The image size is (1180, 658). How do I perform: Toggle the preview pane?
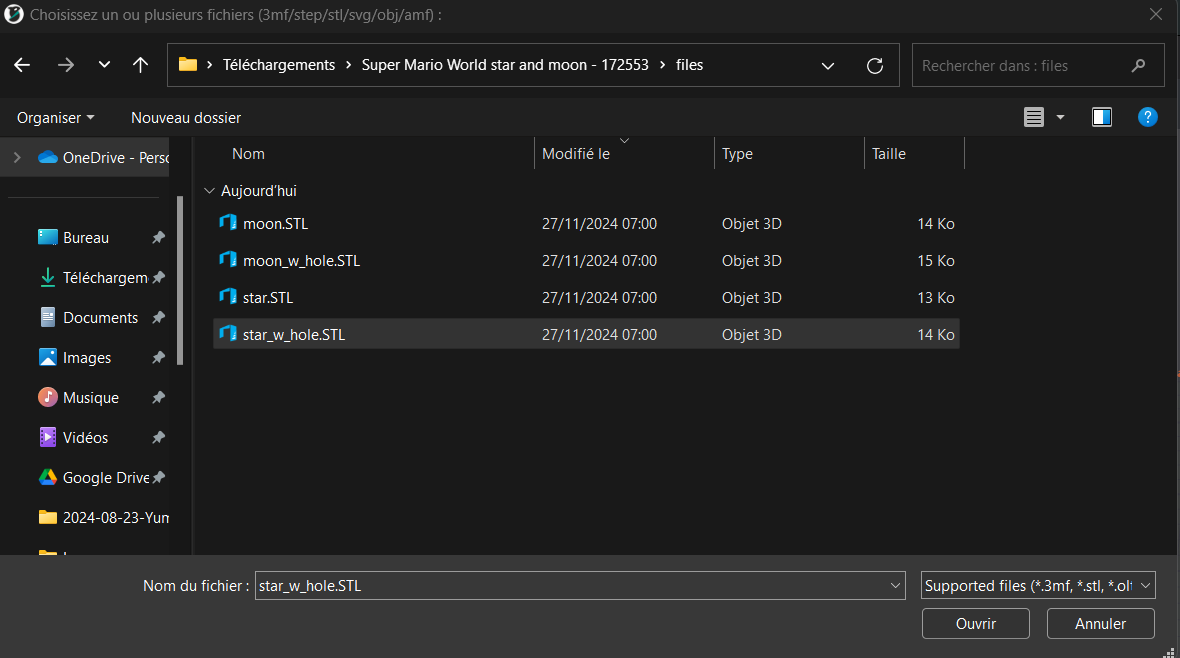[1102, 117]
